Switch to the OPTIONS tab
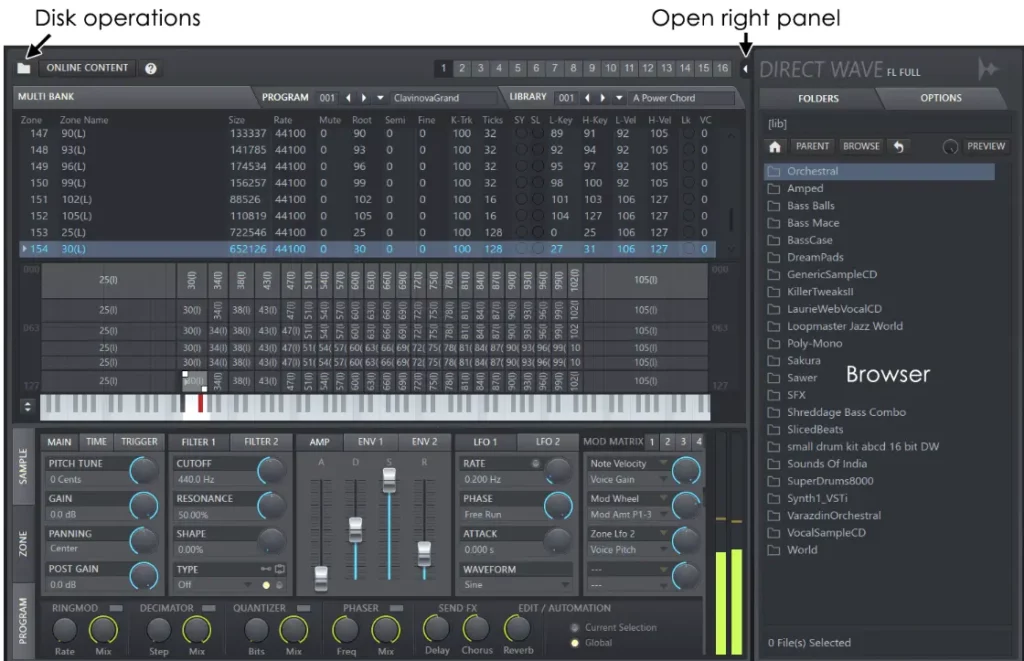The height and width of the screenshot is (661, 1024). point(944,99)
